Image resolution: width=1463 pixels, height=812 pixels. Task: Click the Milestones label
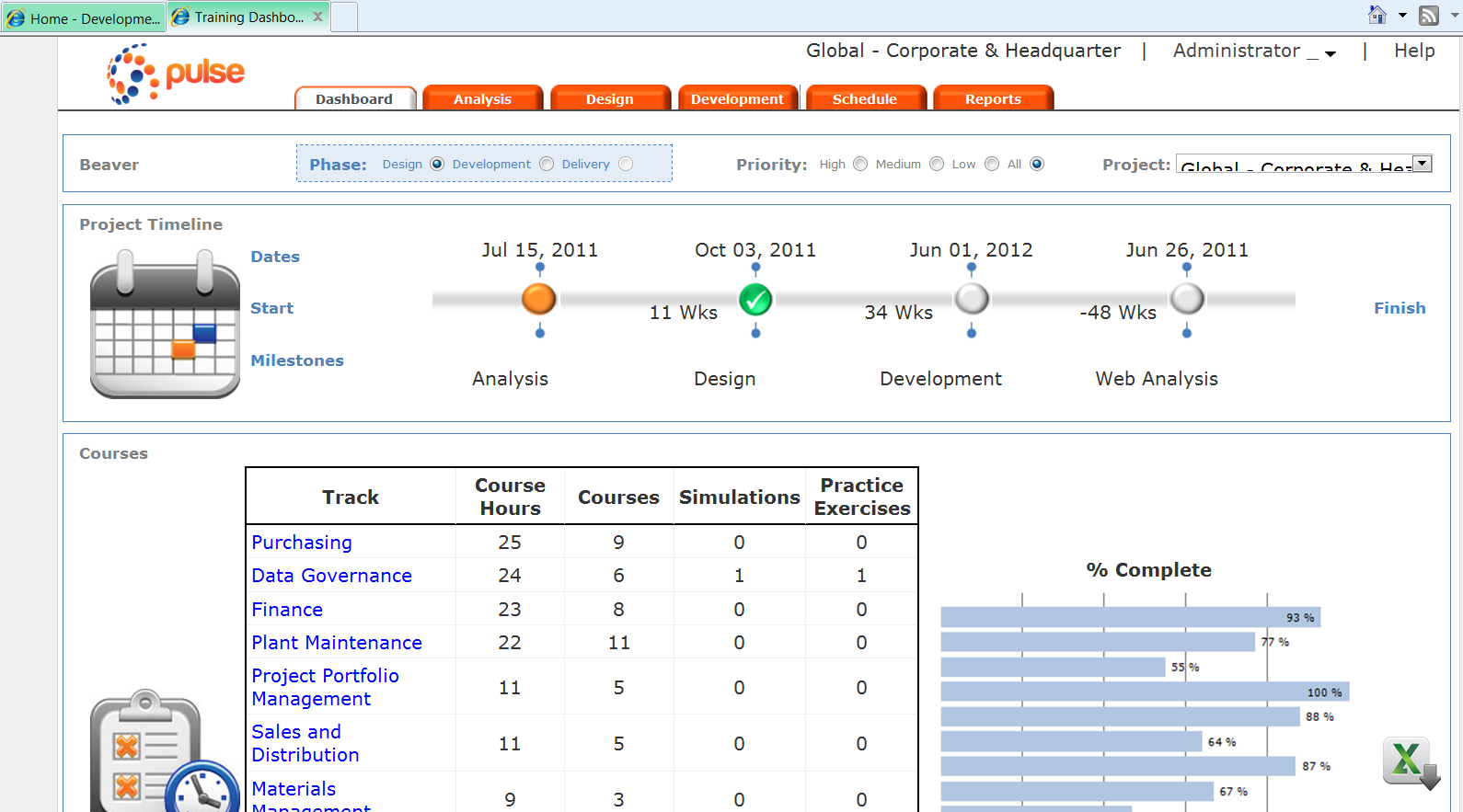pos(297,360)
